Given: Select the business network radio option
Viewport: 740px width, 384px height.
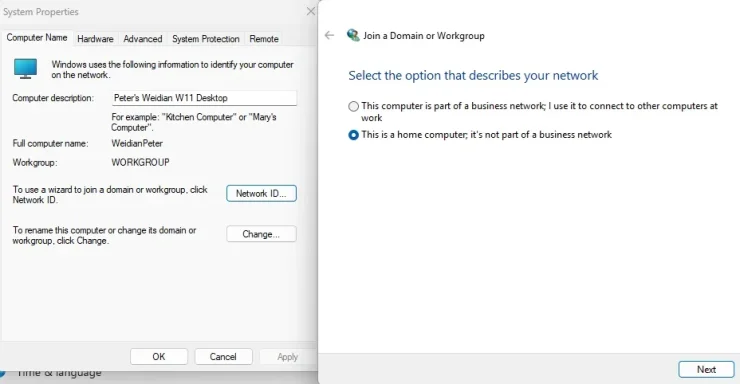Looking at the screenshot, I should (x=353, y=107).
